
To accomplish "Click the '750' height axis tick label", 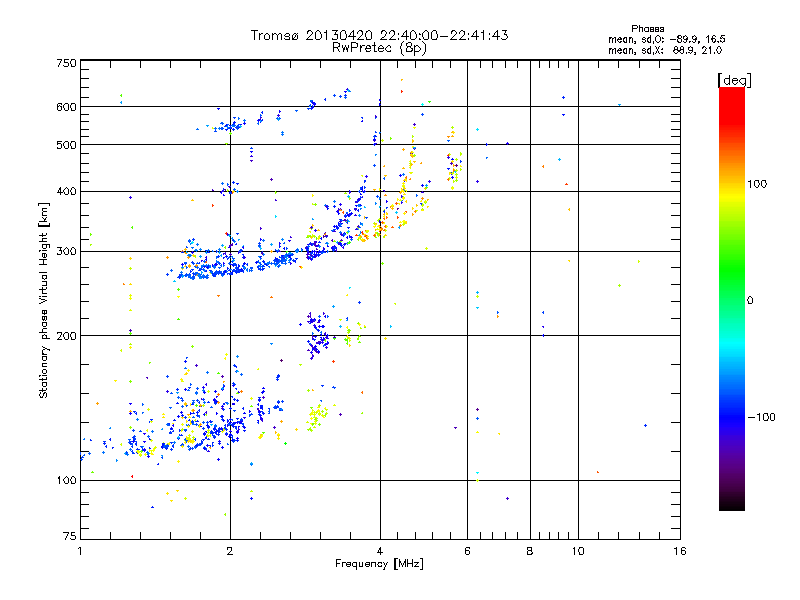I will pos(66,63).
